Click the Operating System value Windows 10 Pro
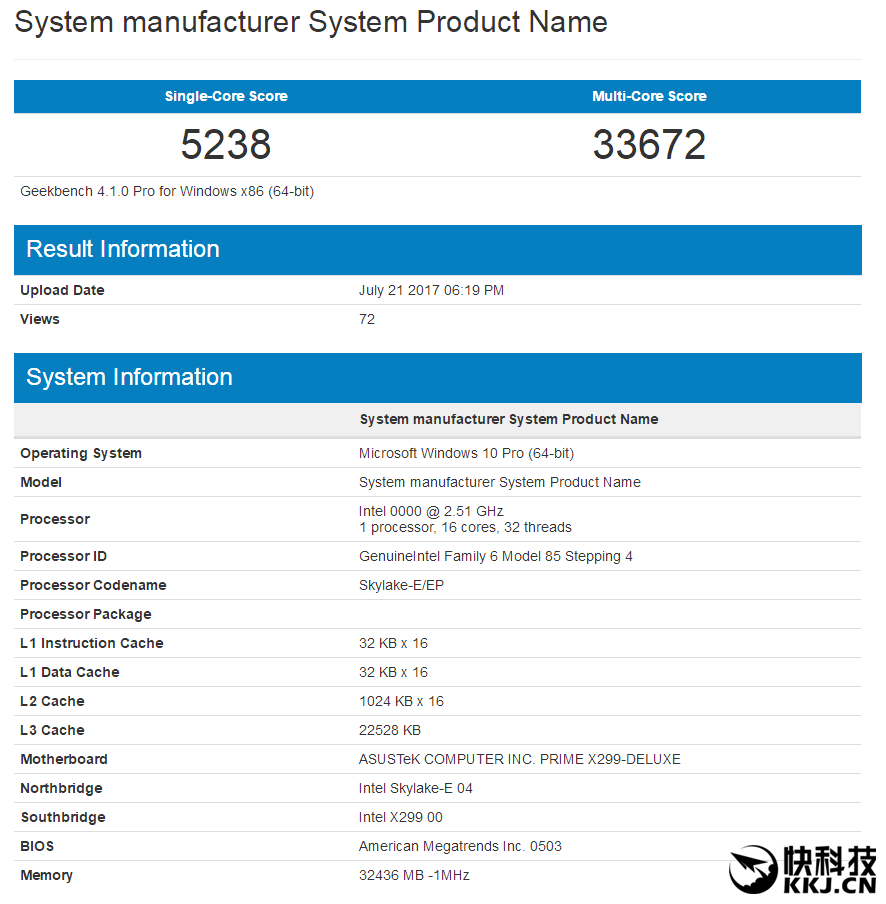The height and width of the screenshot is (904, 886). tap(466, 453)
